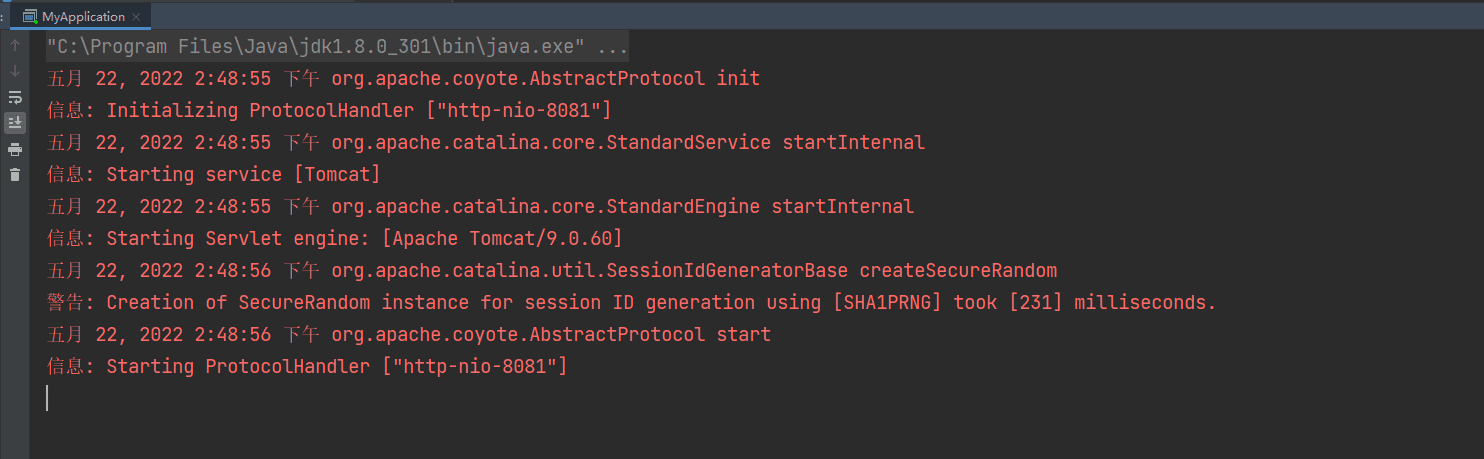1484x459 pixels.
Task: Expand the folded java.exe command ellipsis
Action: pos(613,47)
